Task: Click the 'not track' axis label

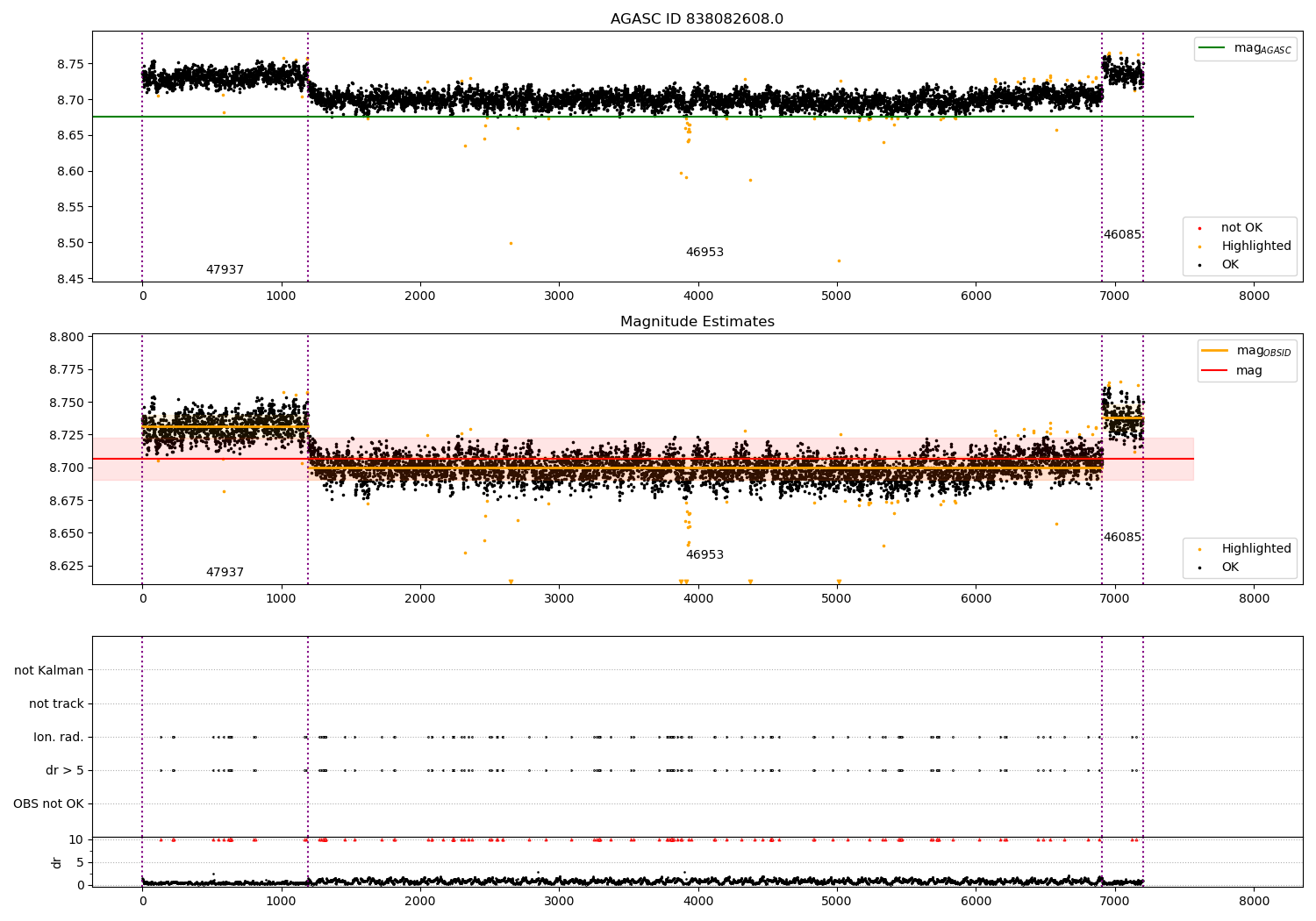Action: click(x=56, y=704)
